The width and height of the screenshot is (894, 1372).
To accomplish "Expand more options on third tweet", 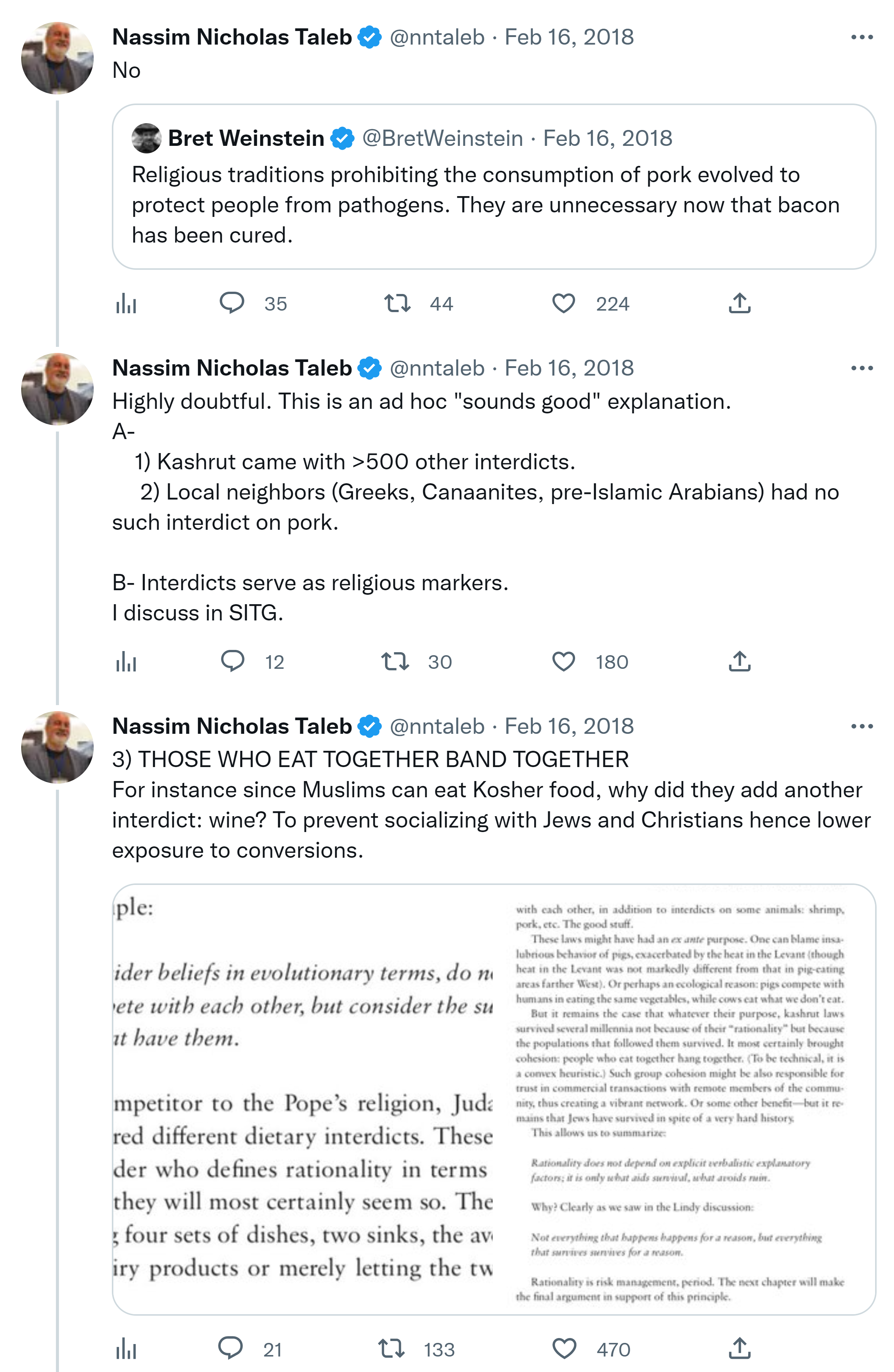I will [862, 726].
